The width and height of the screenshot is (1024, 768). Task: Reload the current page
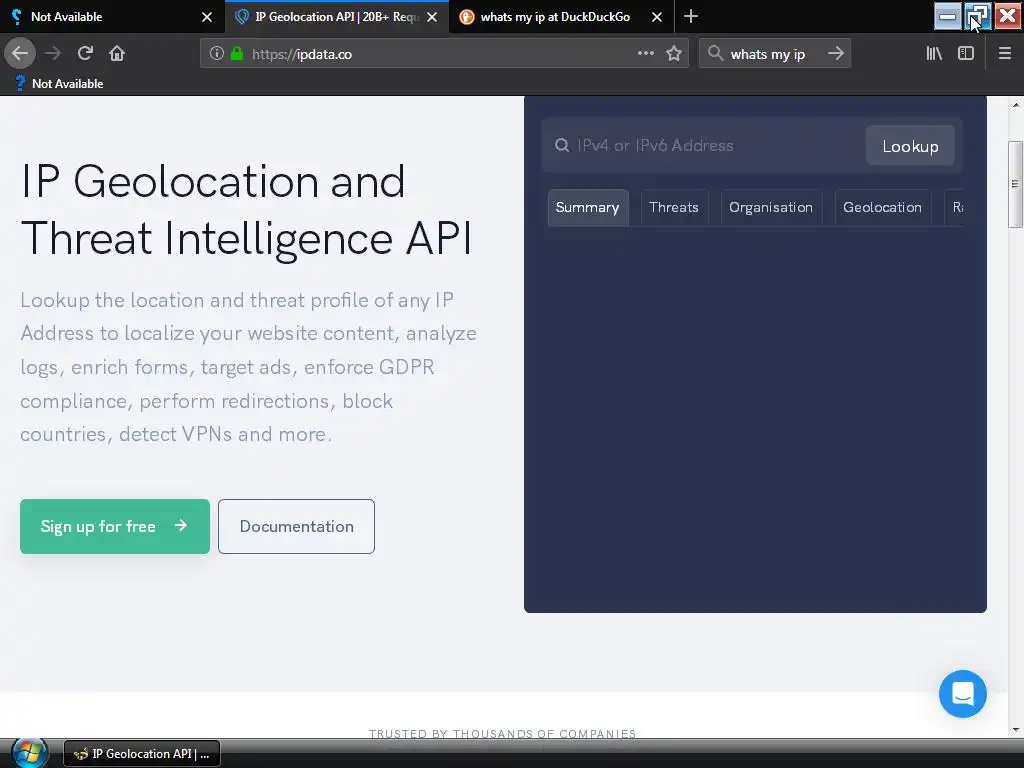coord(85,54)
